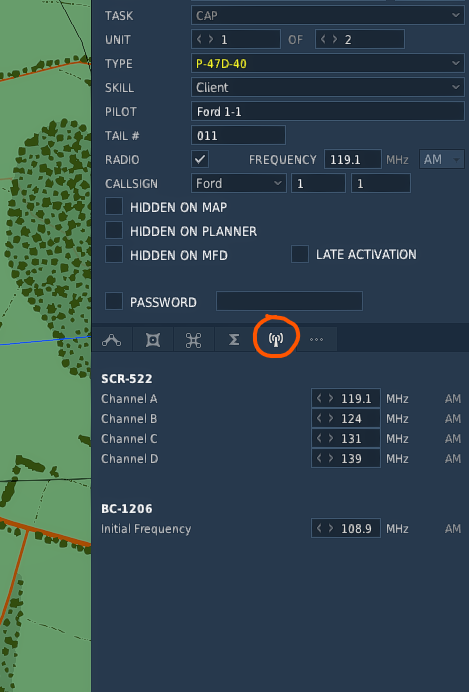Enable HIDDEN ON MAP checkbox
The image size is (469, 692).
tap(114, 207)
